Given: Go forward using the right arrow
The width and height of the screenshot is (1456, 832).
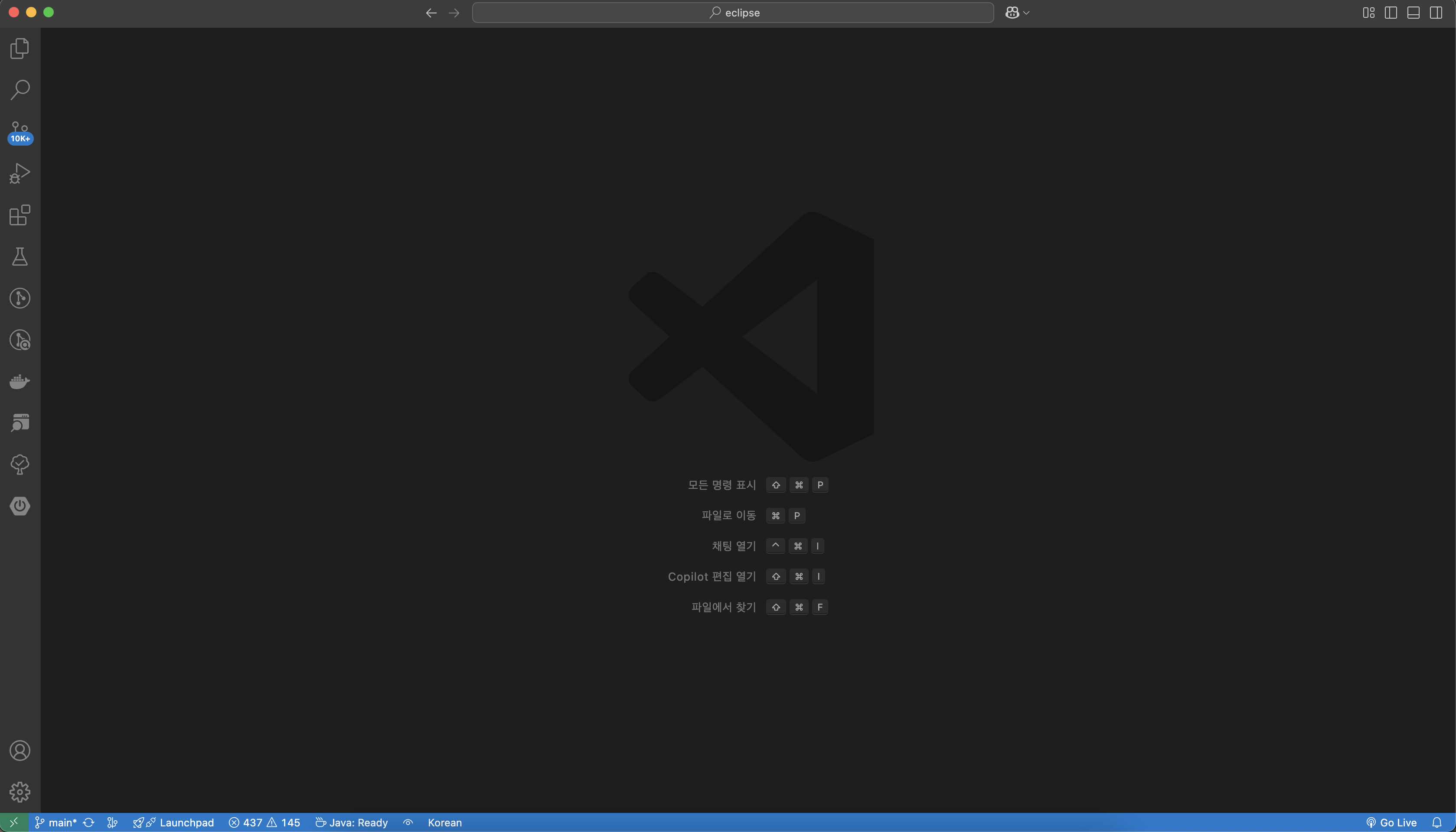Looking at the screenshot, I should point(454,13).
